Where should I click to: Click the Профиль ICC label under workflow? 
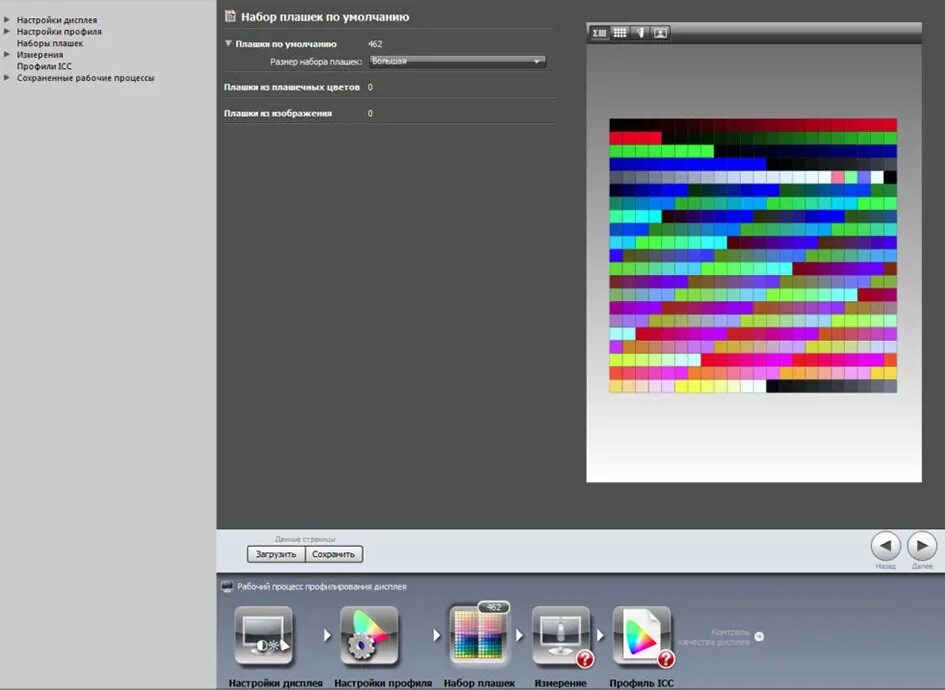[x=641, y=683]
